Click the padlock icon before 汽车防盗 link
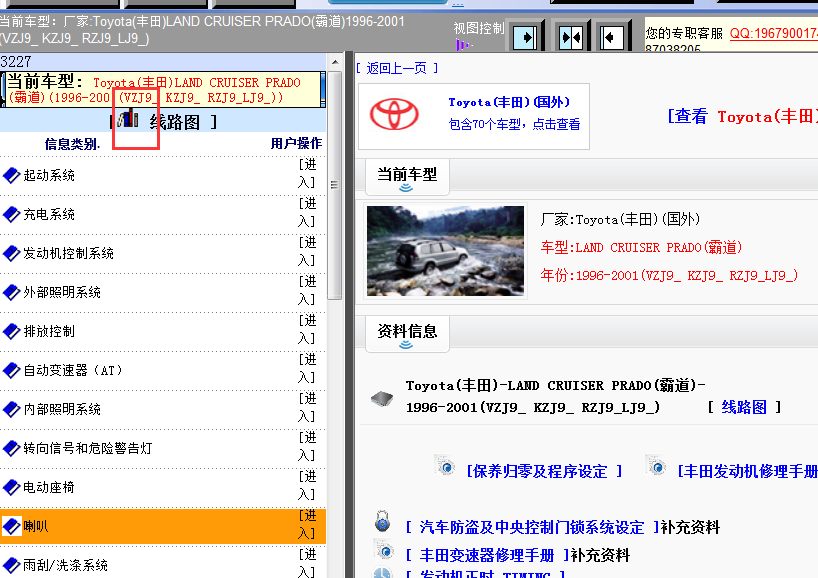 pos(382,521)
